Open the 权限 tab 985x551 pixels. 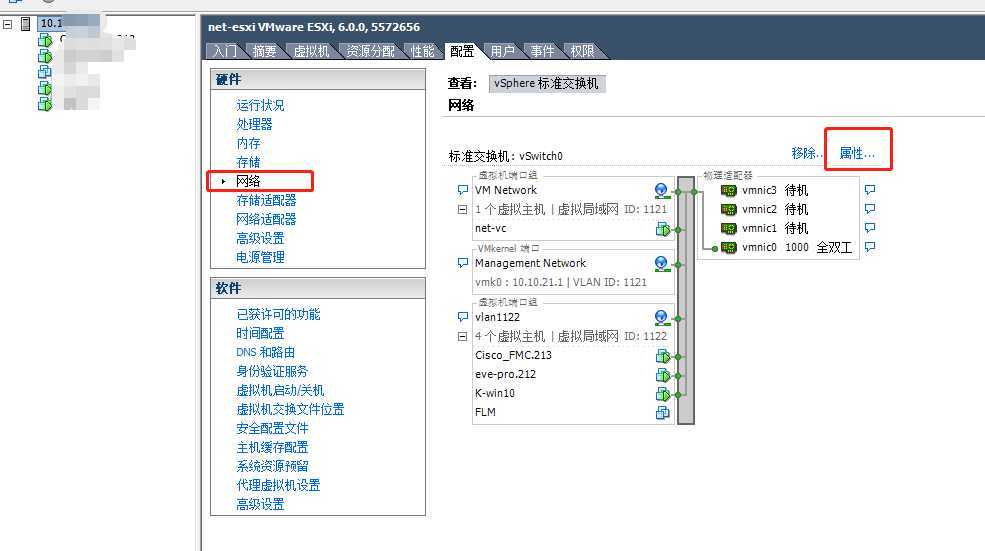582,51
